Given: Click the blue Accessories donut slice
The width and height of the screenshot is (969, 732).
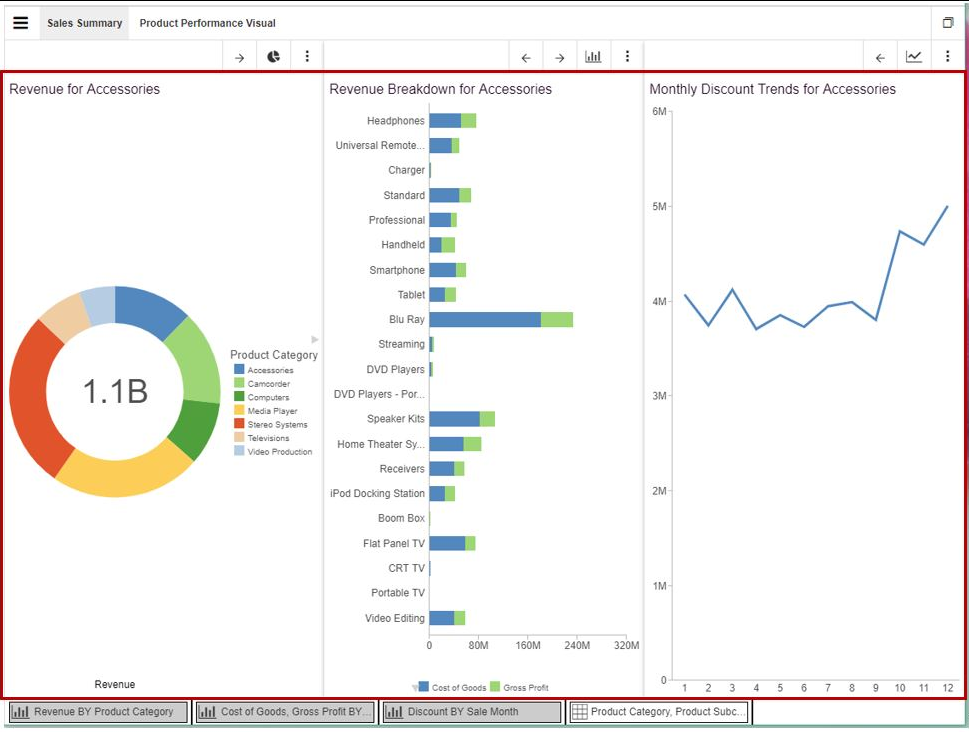Looking at the screenshot, I should pyautogui.click(x=147, y=308).
